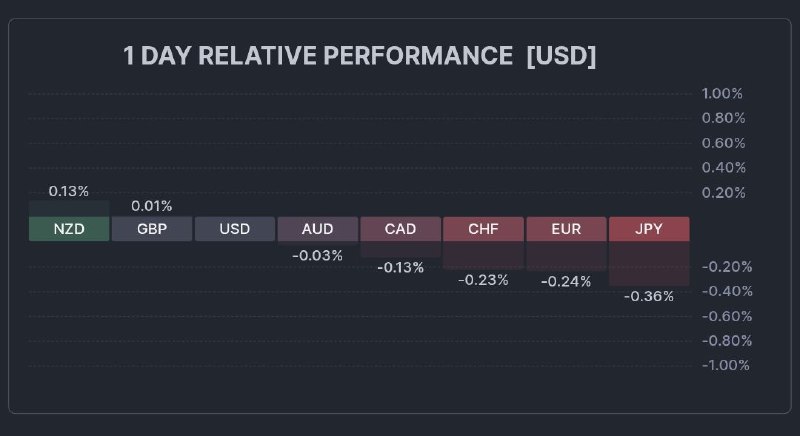800x436 pixels.
Task: Click the 0.13% label above NZD
Action: (x=69, y=190)
